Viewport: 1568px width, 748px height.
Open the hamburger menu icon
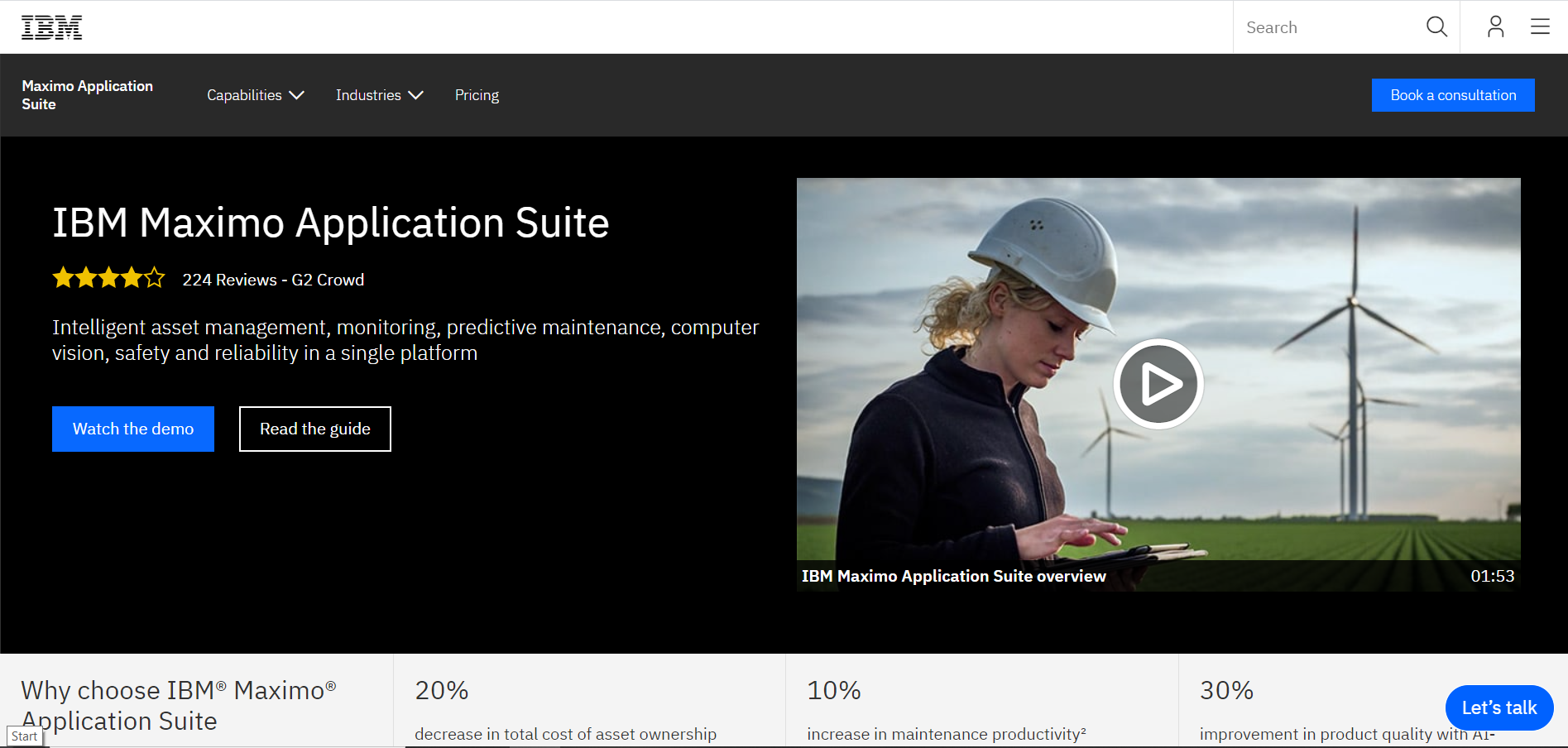coord(1540,27)
